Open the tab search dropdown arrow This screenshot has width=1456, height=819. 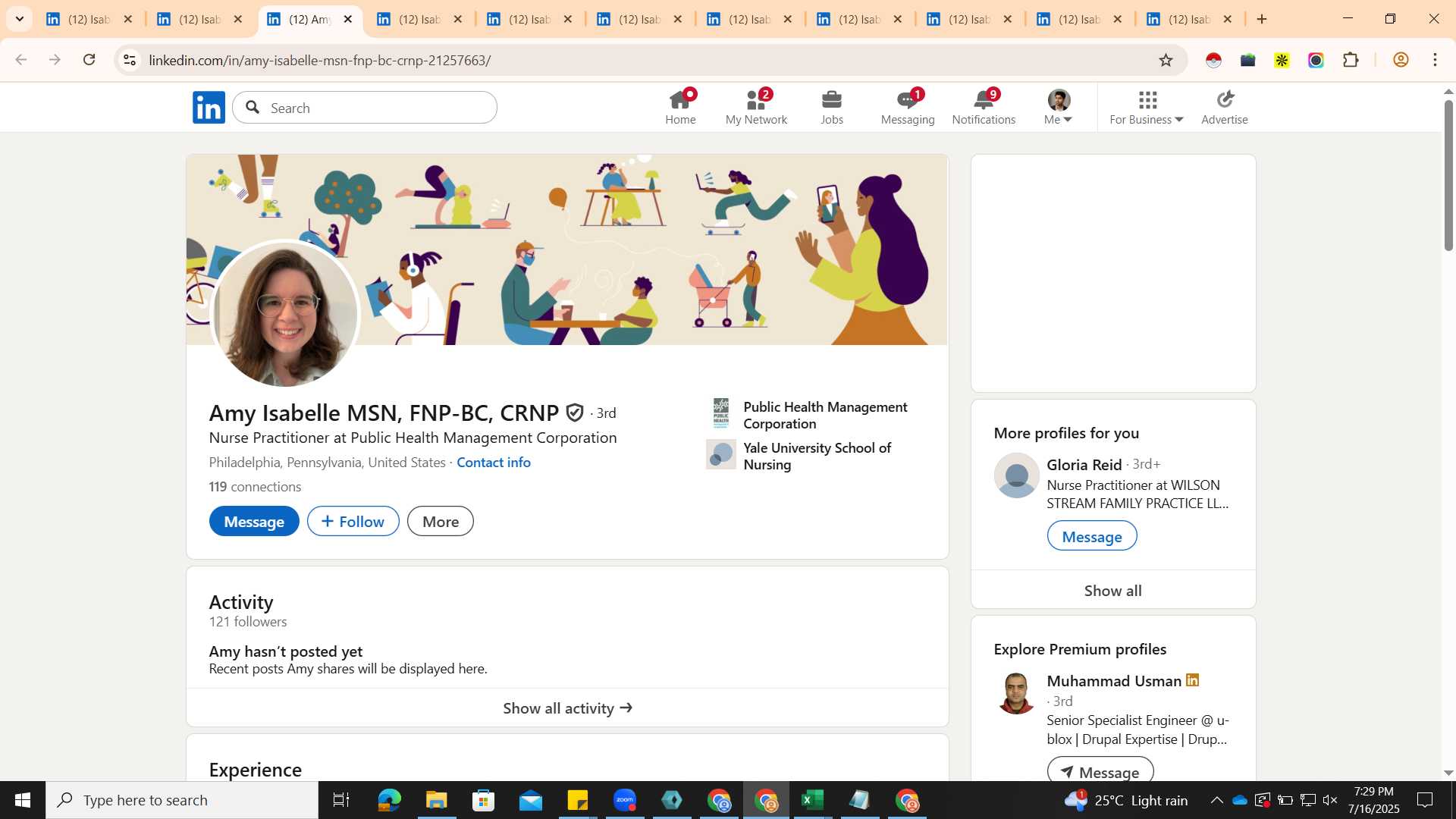click(20, 19)
